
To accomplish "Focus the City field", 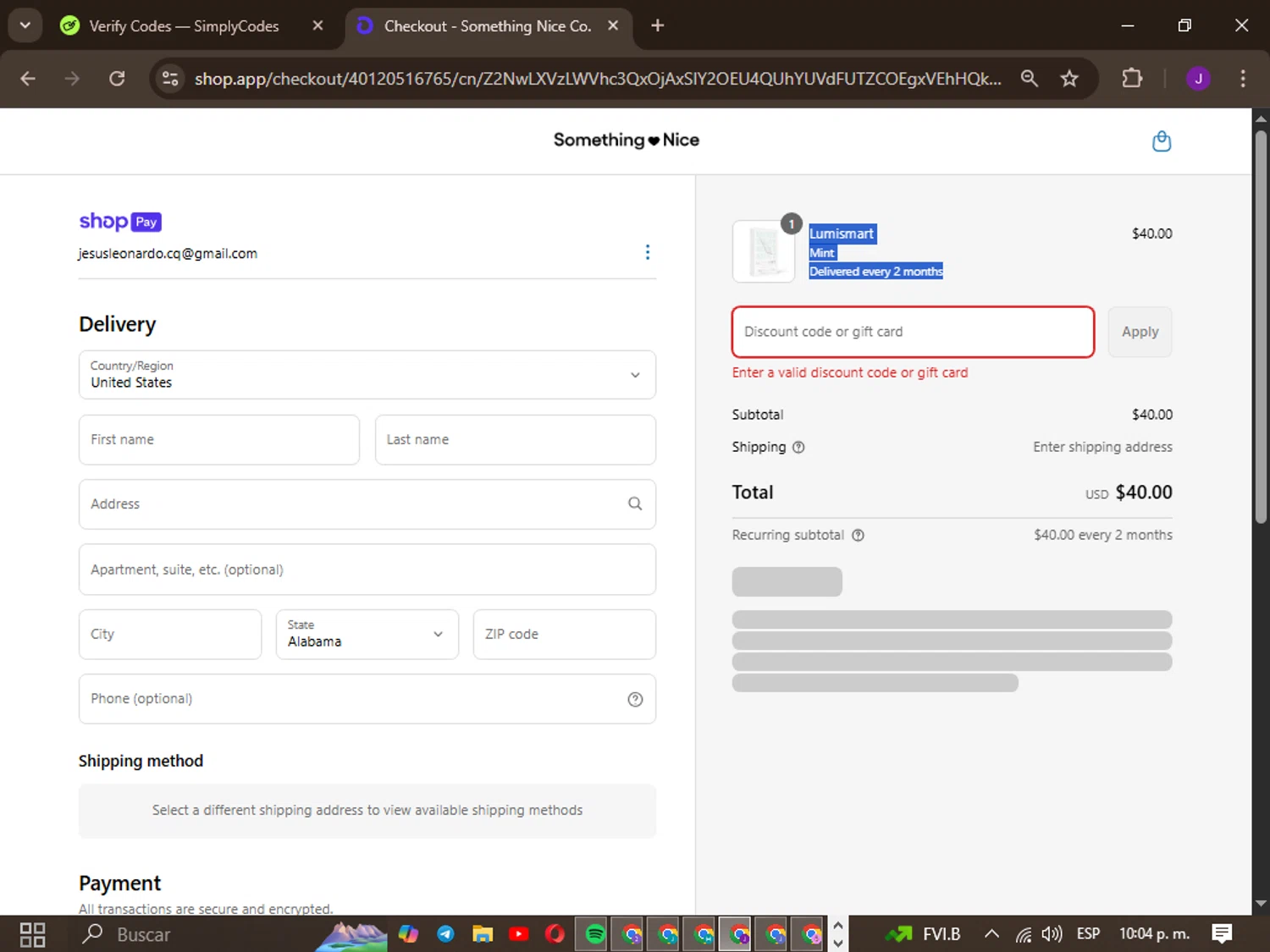I will point(170,634).
